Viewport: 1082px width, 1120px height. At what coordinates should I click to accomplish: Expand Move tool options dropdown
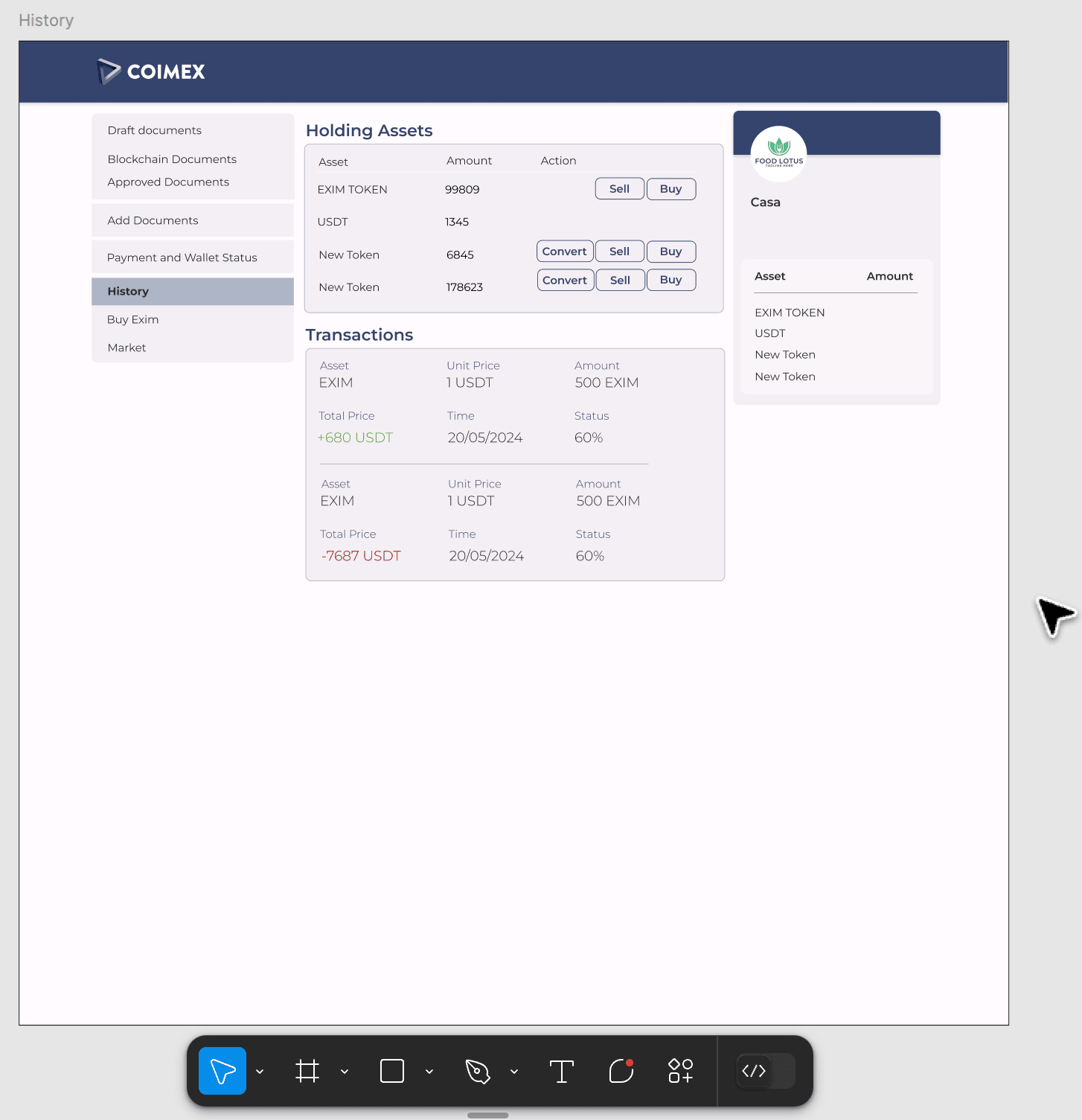click(260, 1072)
